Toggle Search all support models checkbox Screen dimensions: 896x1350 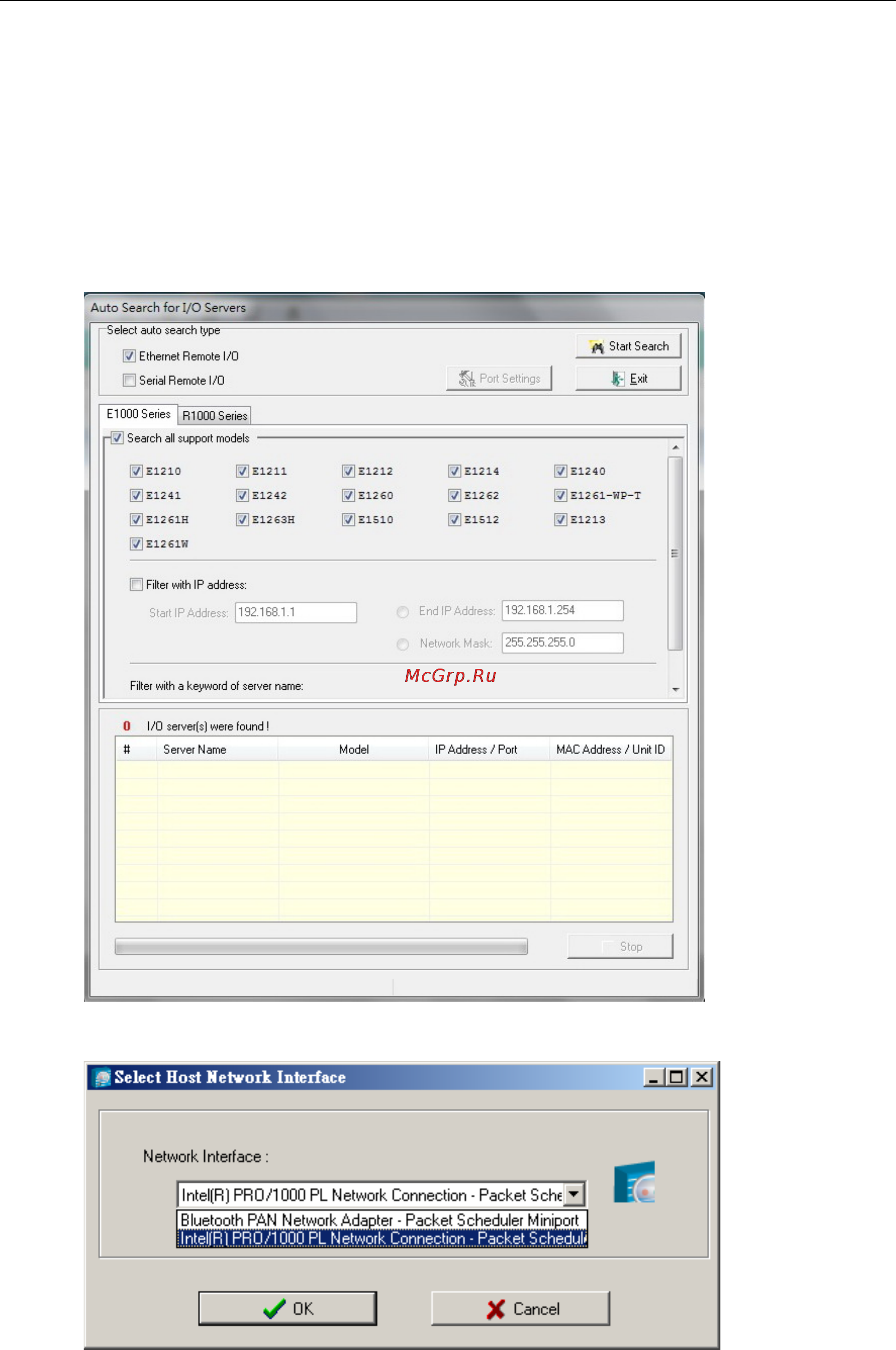click(116, 438)
